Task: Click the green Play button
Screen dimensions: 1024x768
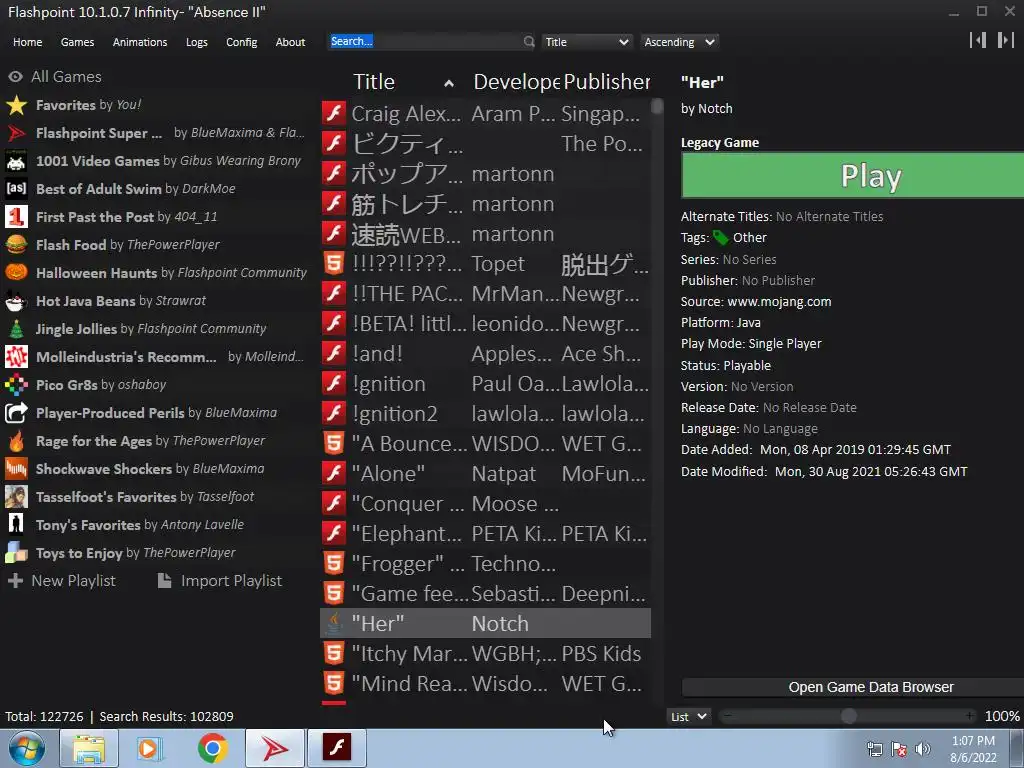Action: [x=852, y=176]
